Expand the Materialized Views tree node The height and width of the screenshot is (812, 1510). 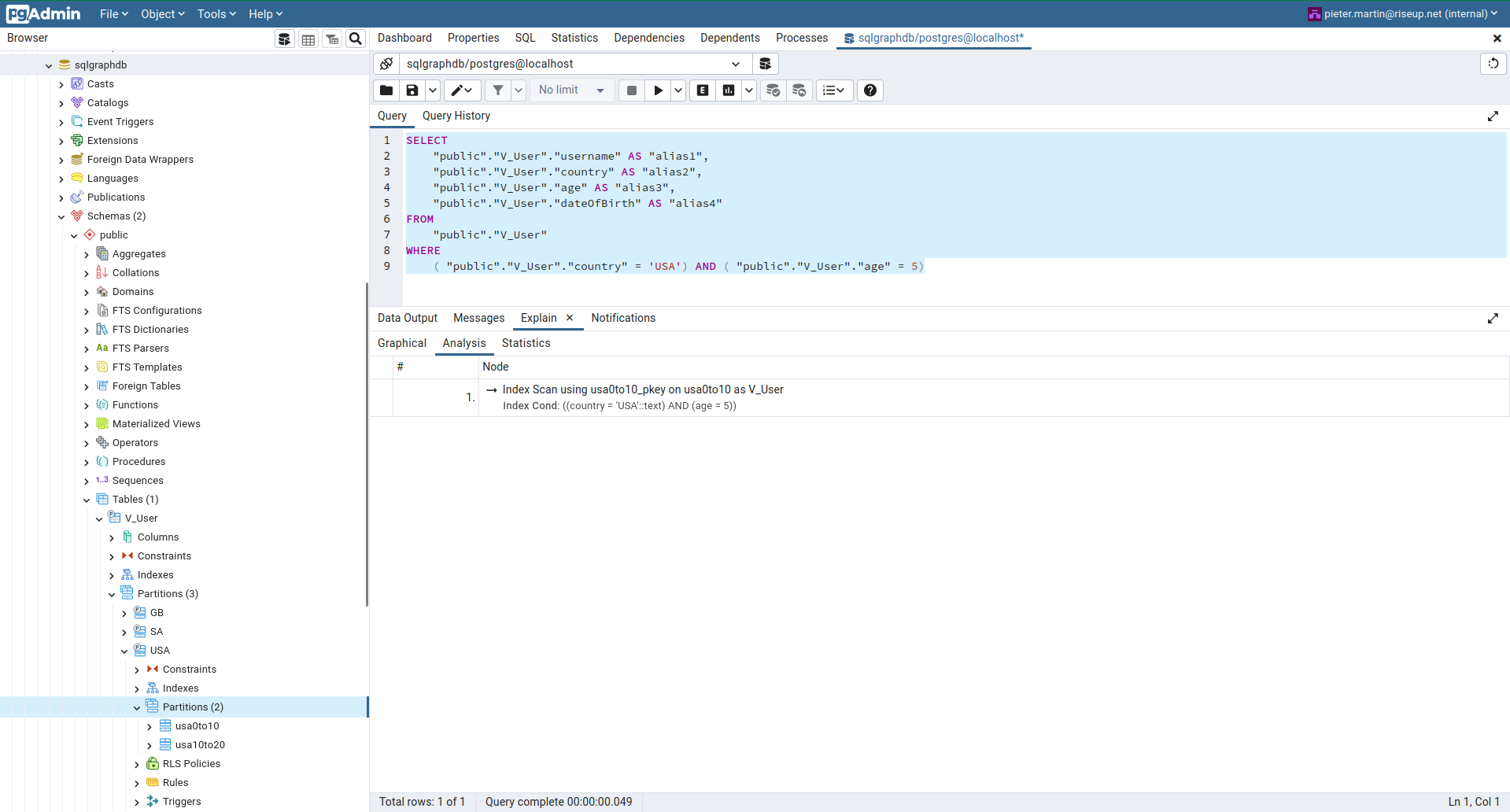click(x=87, y=423)
